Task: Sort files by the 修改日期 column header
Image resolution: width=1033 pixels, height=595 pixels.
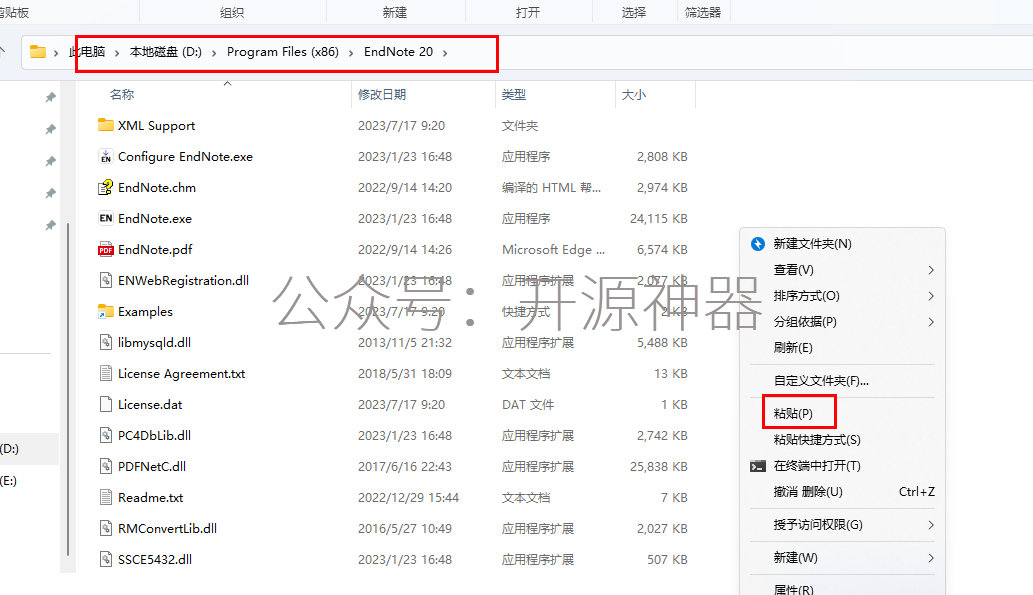Action: pos(382,94)
